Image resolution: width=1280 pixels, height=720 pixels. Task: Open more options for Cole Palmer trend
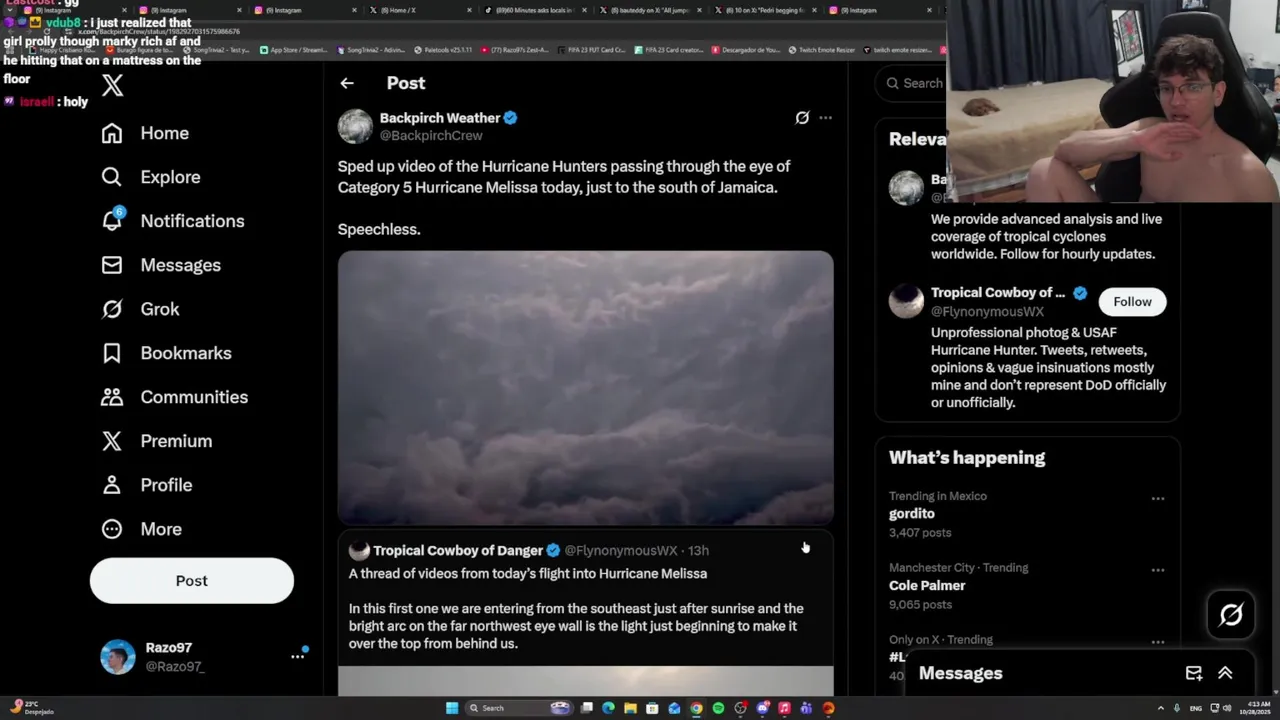point(1157,570)
